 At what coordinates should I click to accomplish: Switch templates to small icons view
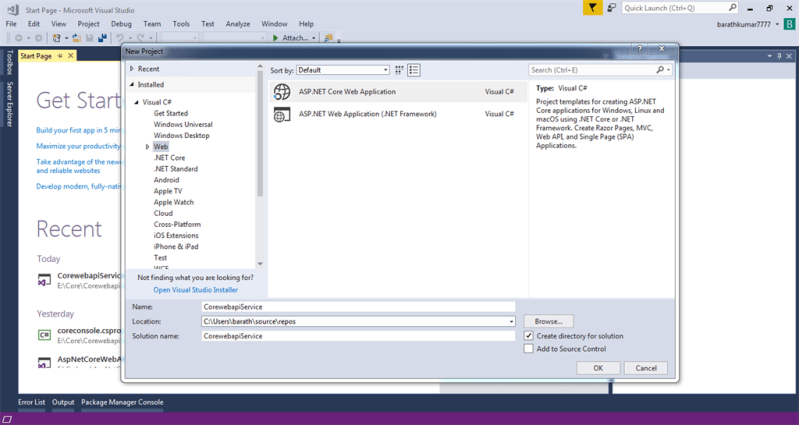tap(399, 70)
